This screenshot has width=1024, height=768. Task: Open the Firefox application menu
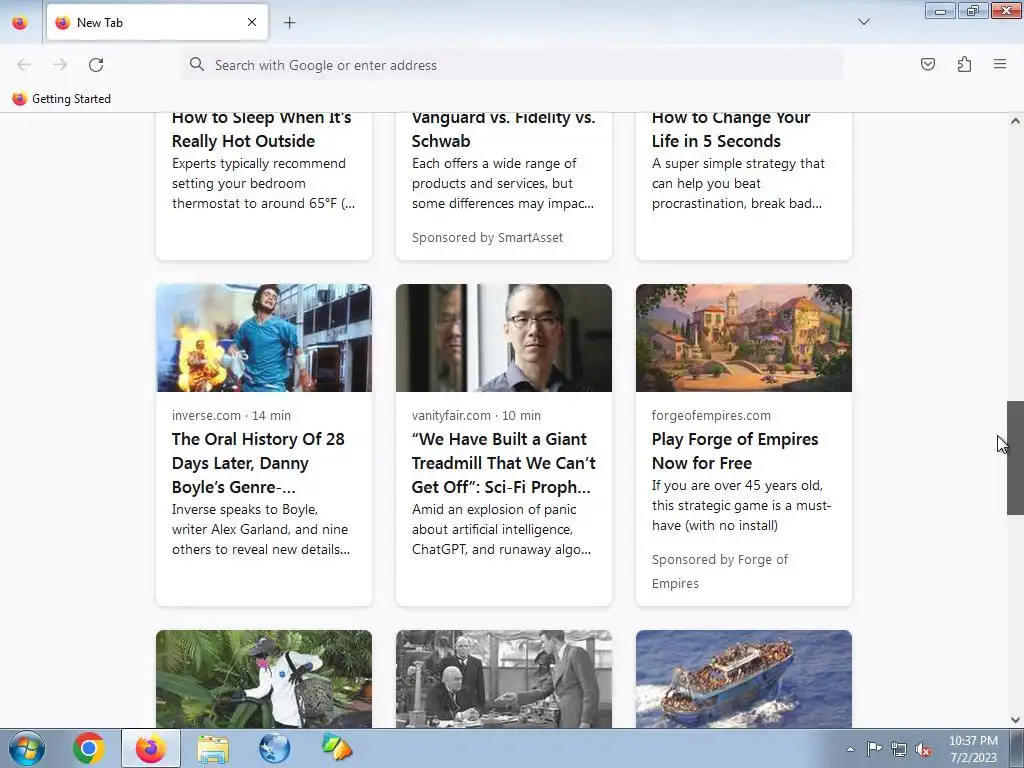click(x=1000, y=64)
